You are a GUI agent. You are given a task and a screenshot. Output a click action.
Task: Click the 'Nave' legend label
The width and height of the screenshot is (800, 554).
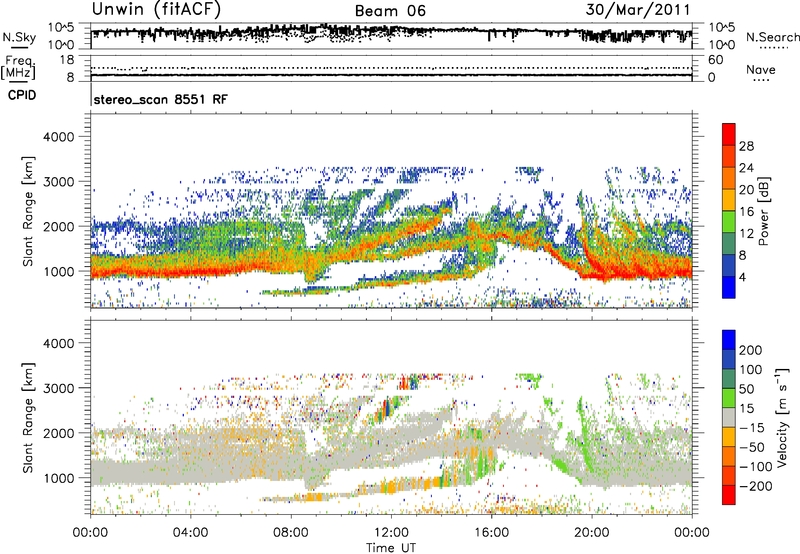click(761, 70)
